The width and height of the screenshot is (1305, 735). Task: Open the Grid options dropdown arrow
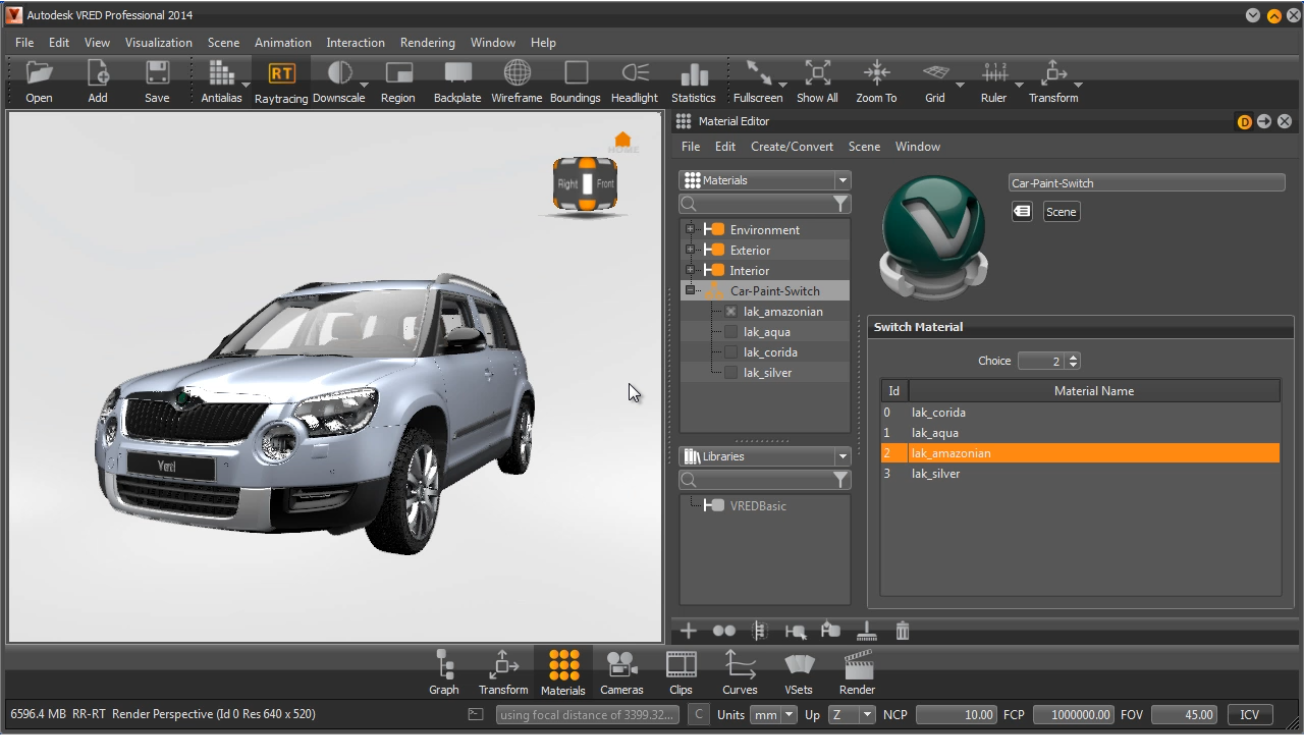960,85
